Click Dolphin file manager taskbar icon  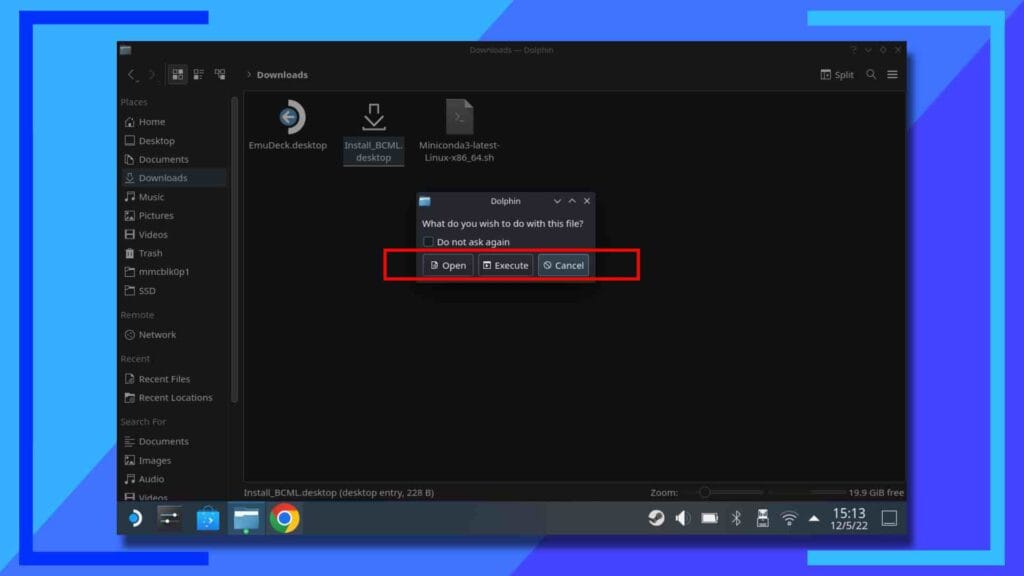coord(246,519)
